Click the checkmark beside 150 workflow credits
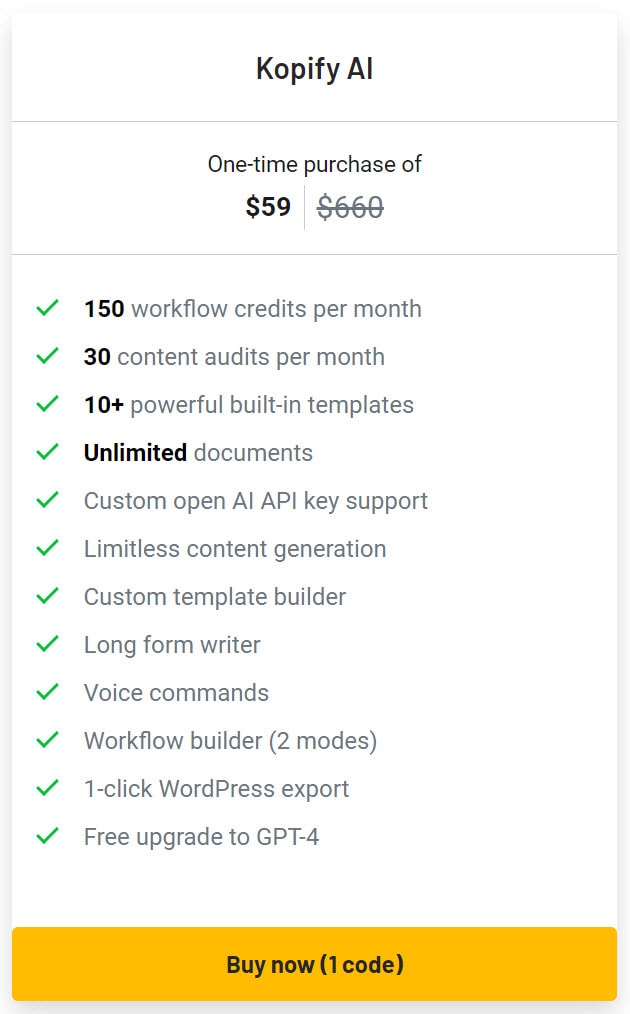This screenshot has width=630, height=1014. click(x=46, y=309)
